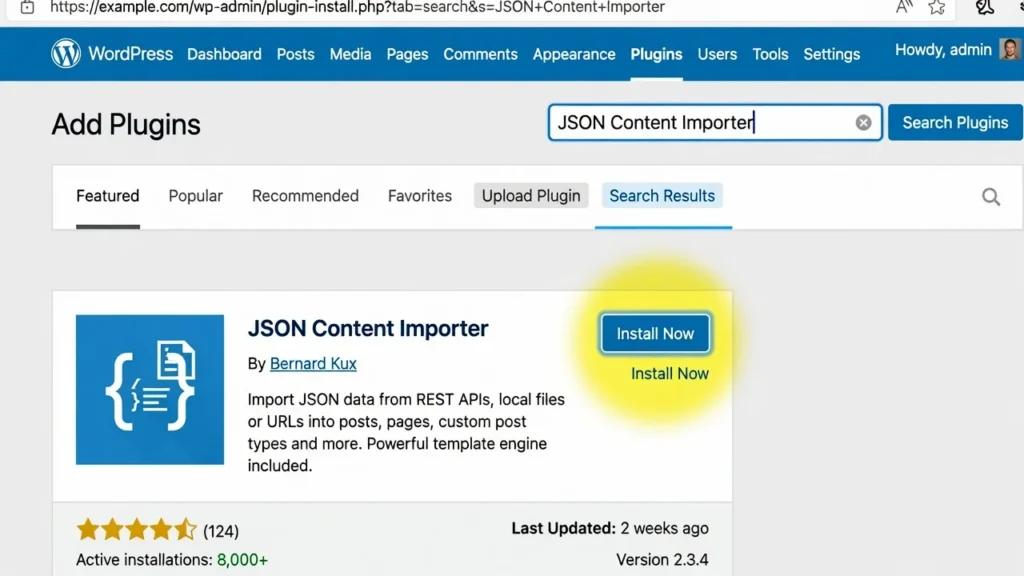This screenshot has height=576, width=1024.
Task: Click the Install Now text link
Action: (669, 374)
